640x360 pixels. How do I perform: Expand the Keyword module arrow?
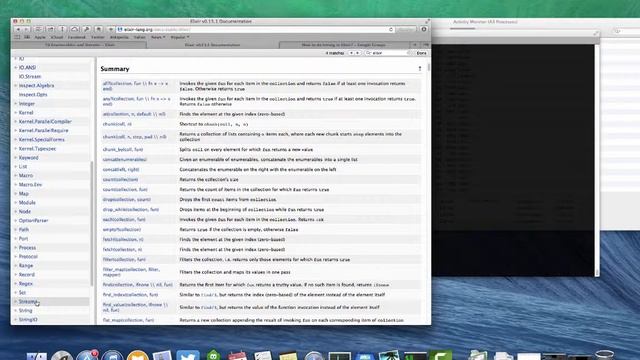tap(16, 158)
